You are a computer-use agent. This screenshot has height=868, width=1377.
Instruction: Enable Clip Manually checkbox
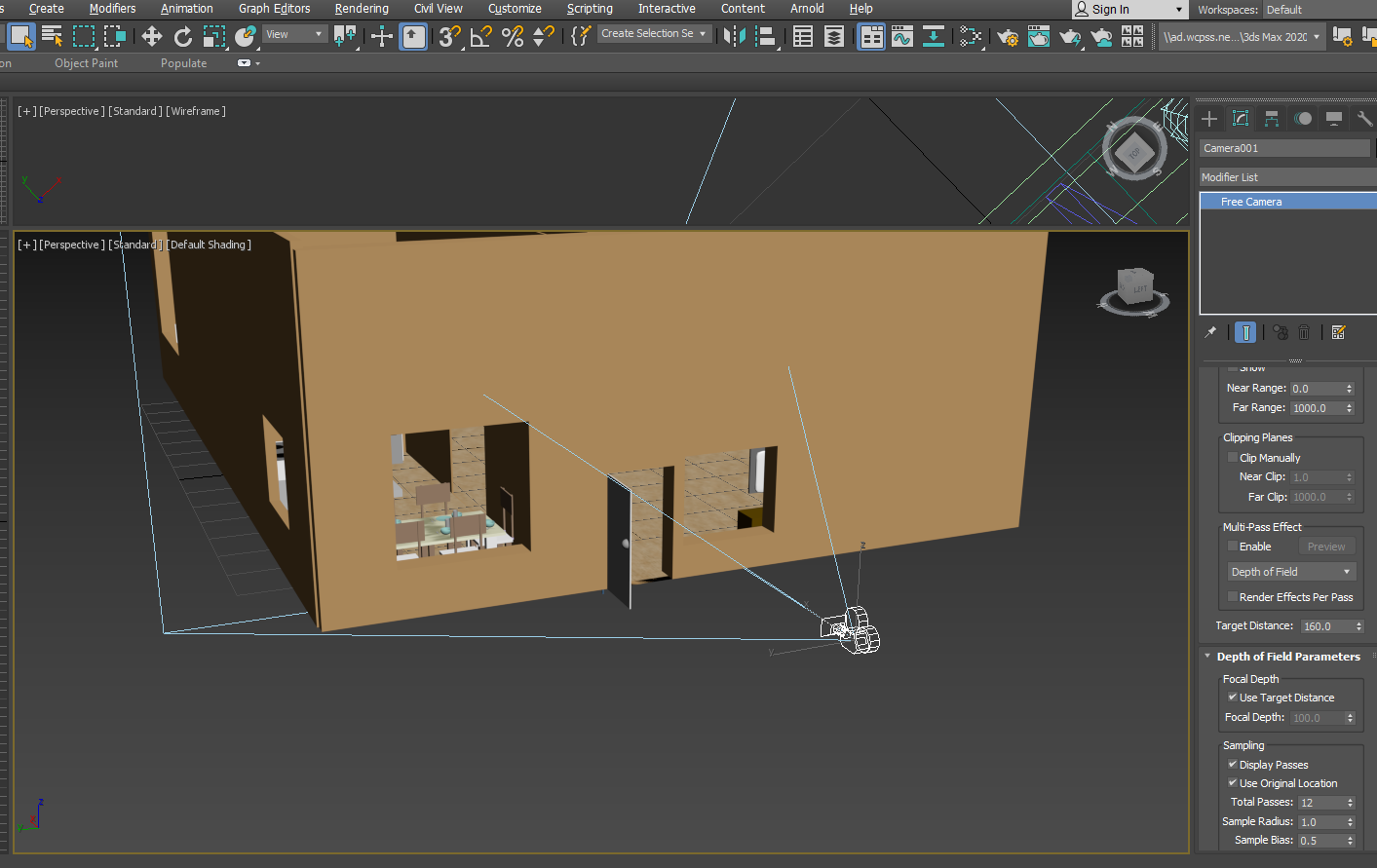click(x=1233, y=457)
